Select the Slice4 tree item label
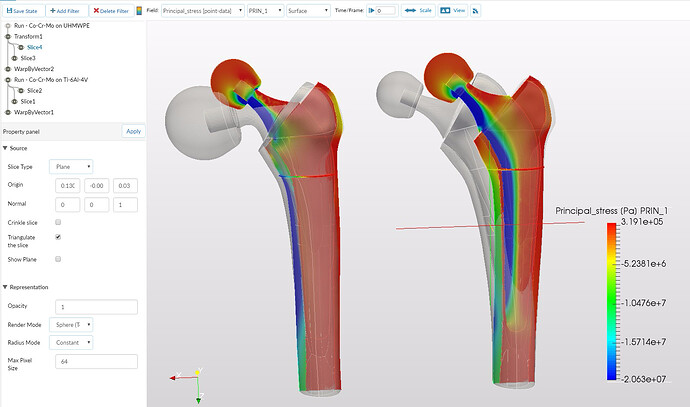This screenshot has width=690, height=407. pyautogui.click(x=35, y=47)
